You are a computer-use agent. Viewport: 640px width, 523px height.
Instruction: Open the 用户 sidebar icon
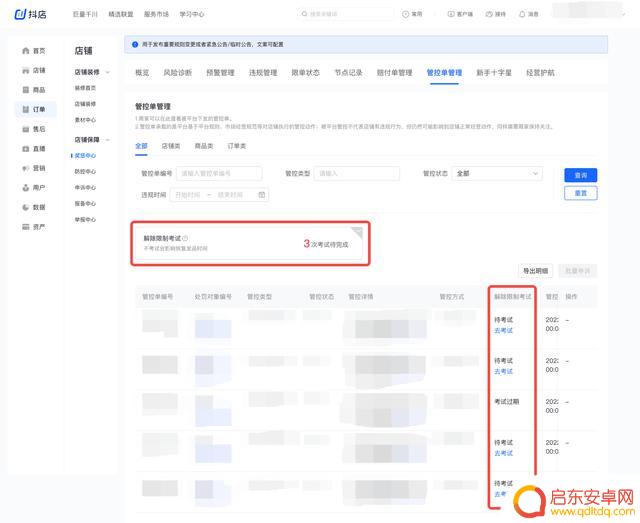(x=26, y=188)
